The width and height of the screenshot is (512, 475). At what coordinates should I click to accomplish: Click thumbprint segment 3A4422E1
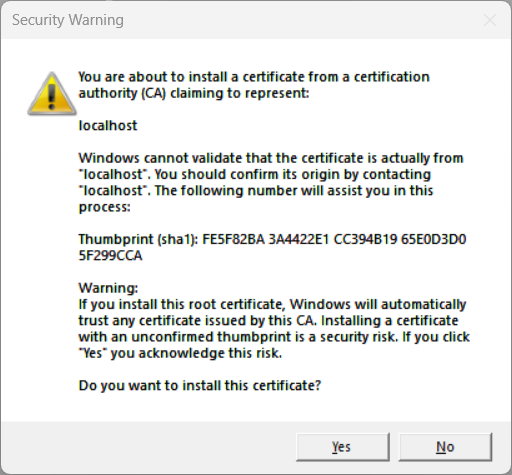[x=299, y=239]
